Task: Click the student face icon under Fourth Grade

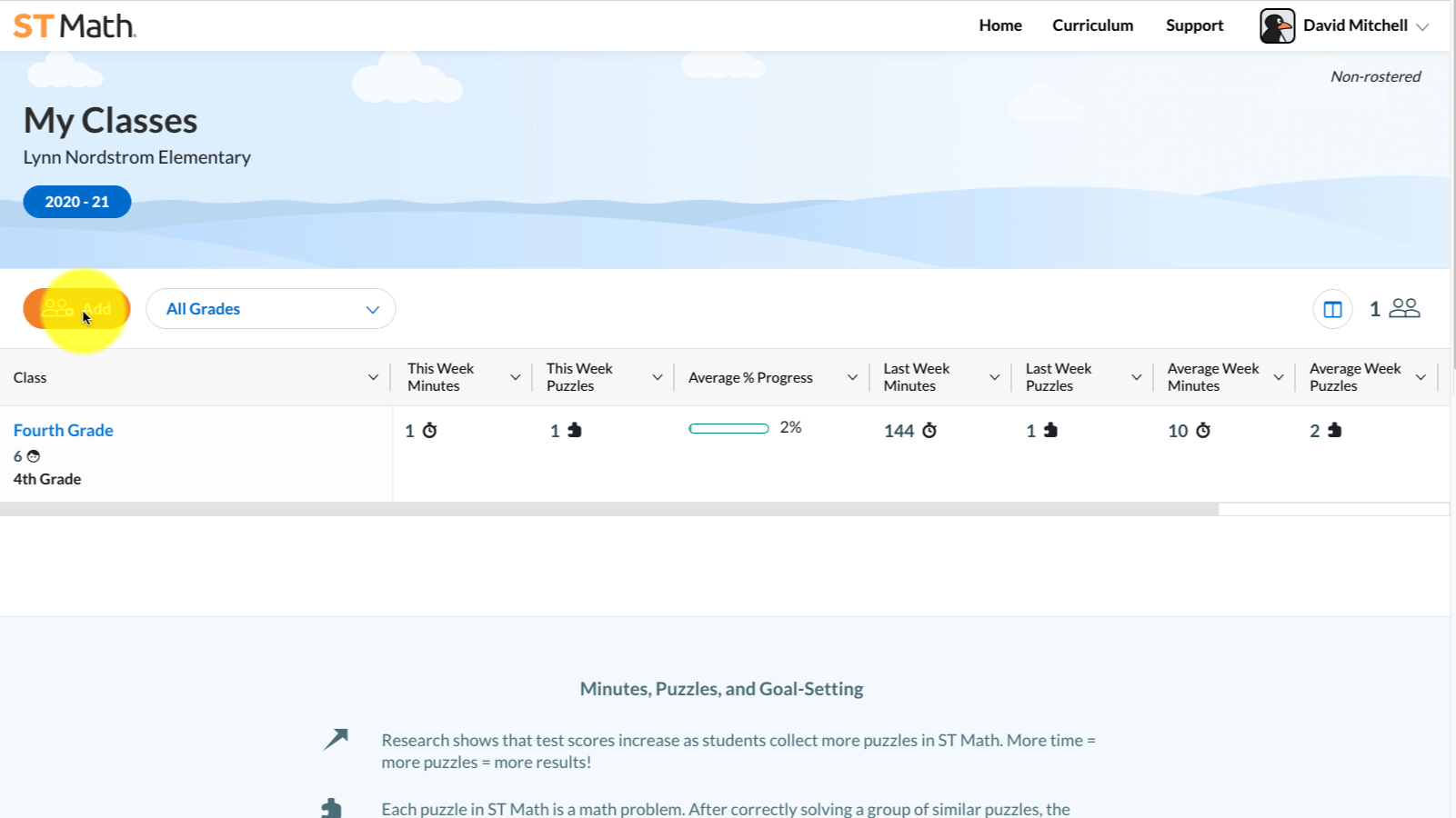Action: click(x=34, y=456)
